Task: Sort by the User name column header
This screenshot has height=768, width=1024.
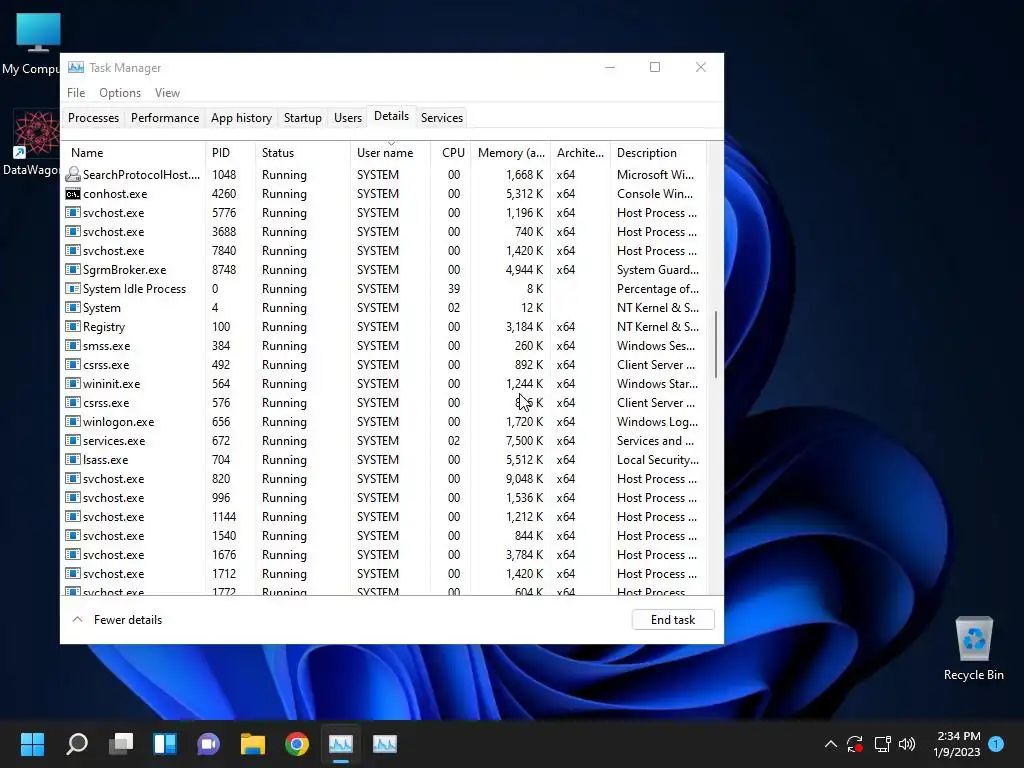Action: click(x=391, y=153)
